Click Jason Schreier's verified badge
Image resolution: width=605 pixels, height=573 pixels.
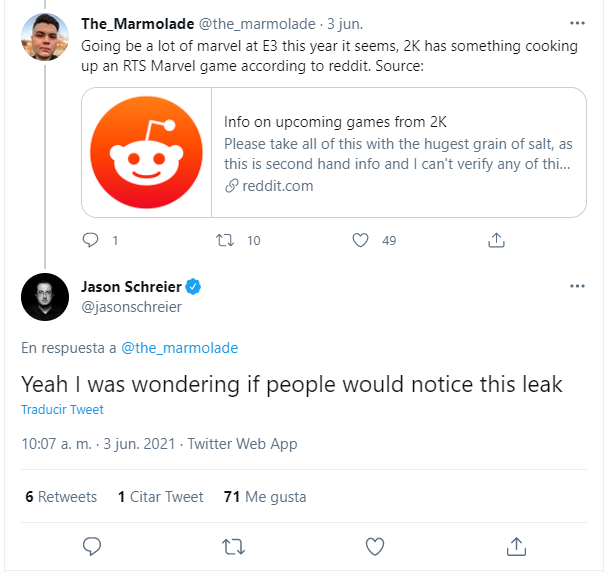pos(193,287)
